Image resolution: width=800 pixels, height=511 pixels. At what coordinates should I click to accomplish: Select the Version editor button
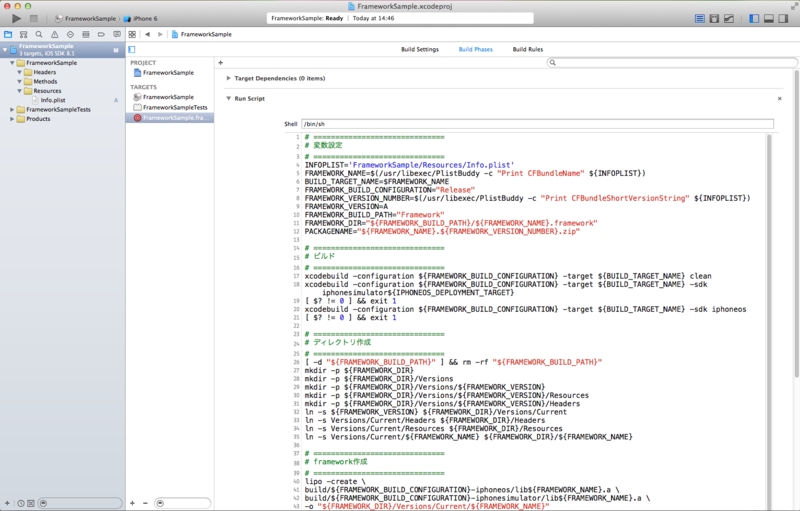[729, 18]
